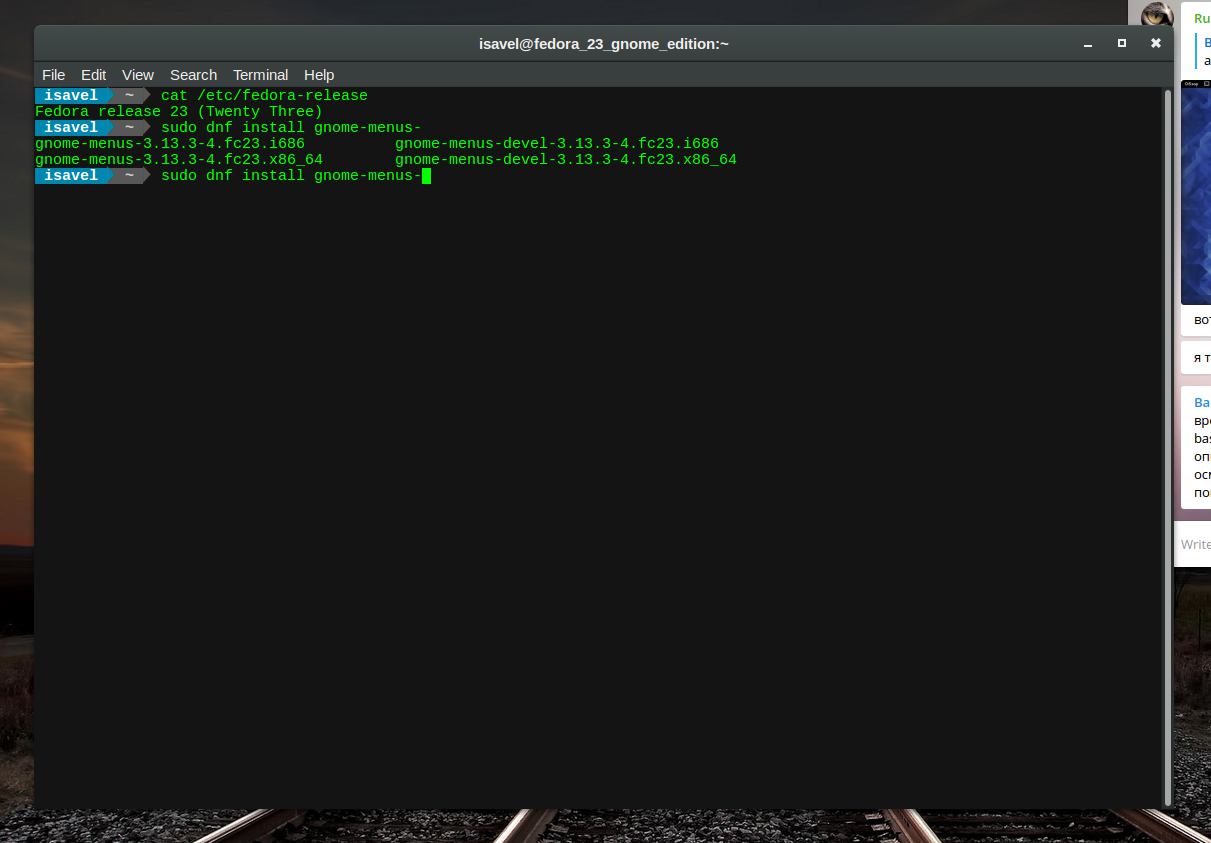1211x843 pixels.
Task: Open the blue image thumbnail in chat window
Action: pos(1196,192)
